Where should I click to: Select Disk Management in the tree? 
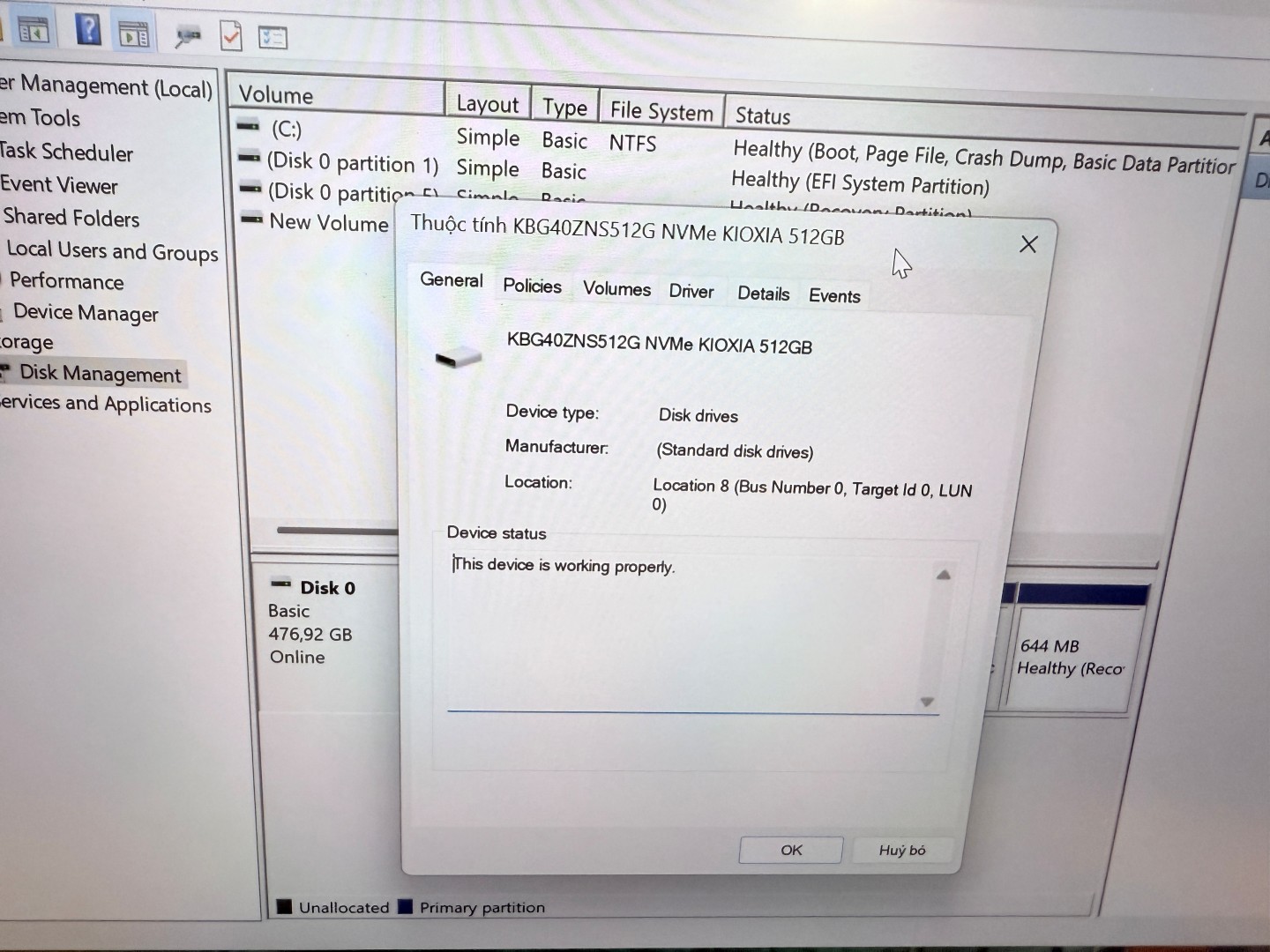(101, 374)
